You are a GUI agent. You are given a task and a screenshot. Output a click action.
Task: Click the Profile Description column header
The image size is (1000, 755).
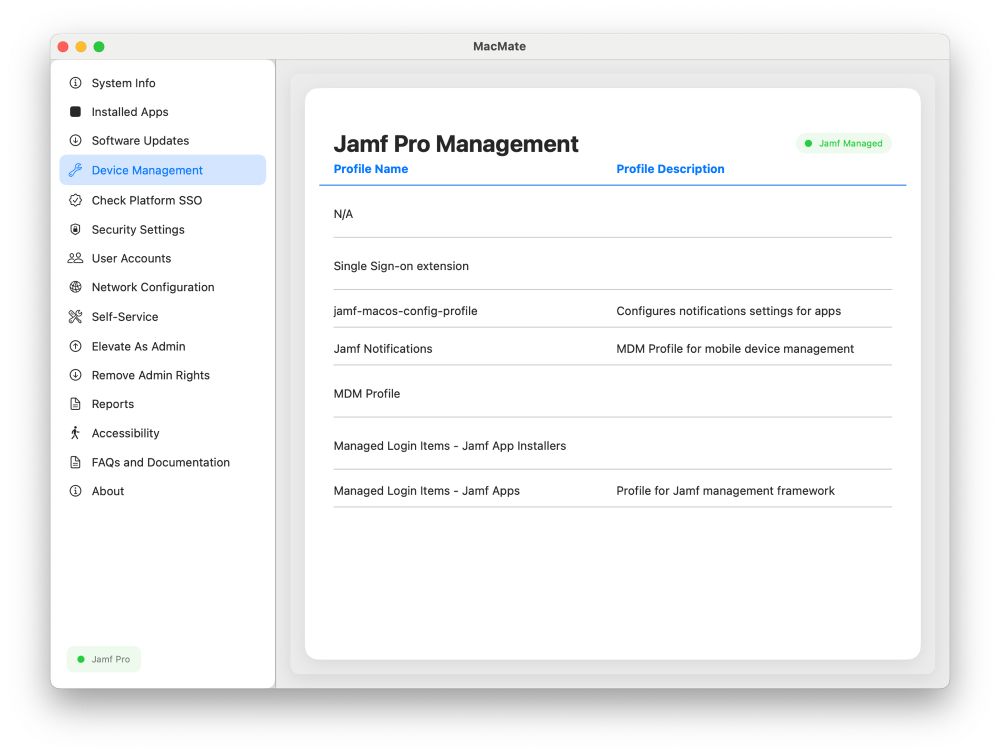tap(670, 169)
